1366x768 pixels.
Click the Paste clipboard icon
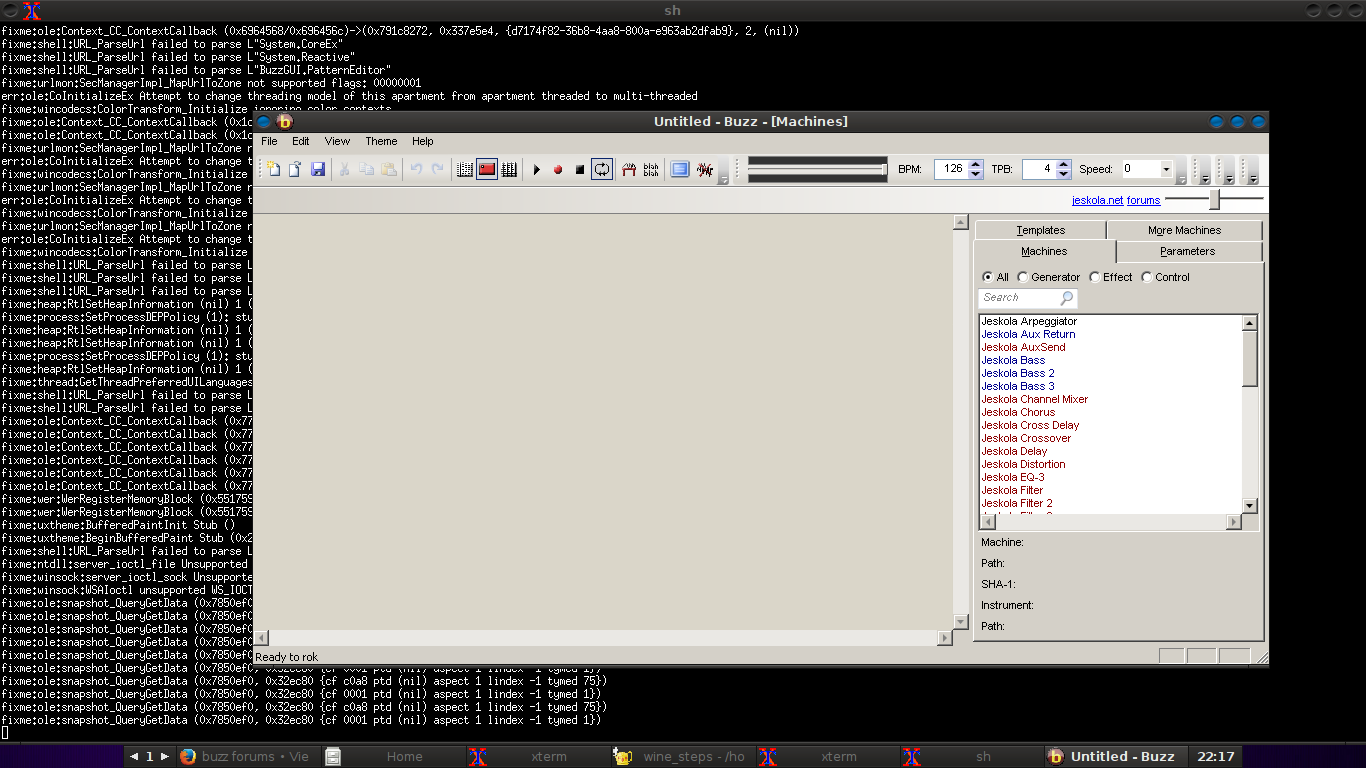click(x=389, y=169)
